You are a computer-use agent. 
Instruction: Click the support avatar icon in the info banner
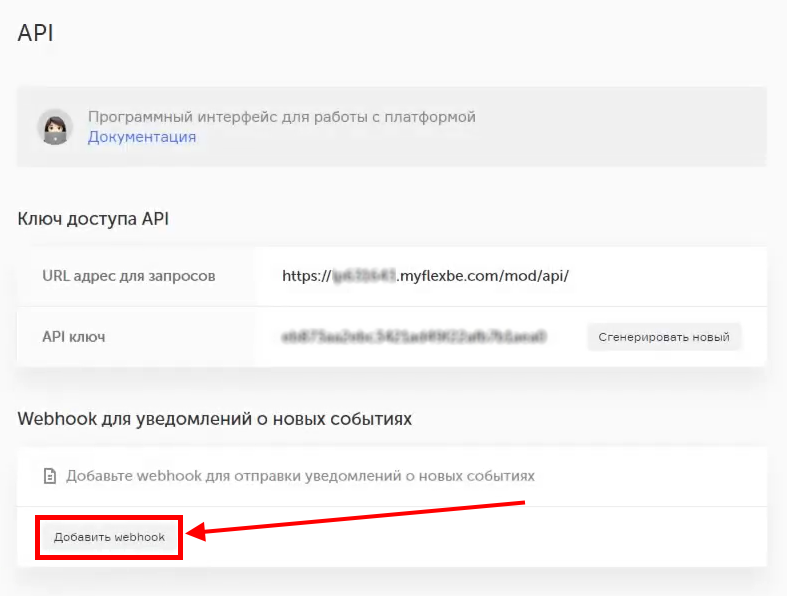click(x=54, y=127)
